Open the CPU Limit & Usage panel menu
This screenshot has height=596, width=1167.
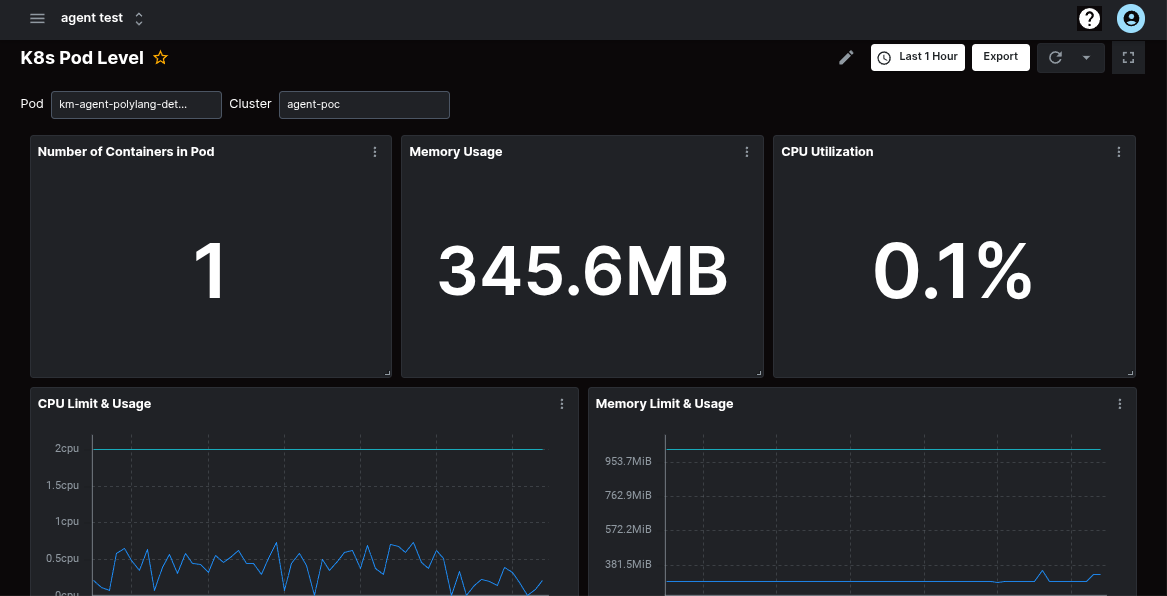point(561,404)
